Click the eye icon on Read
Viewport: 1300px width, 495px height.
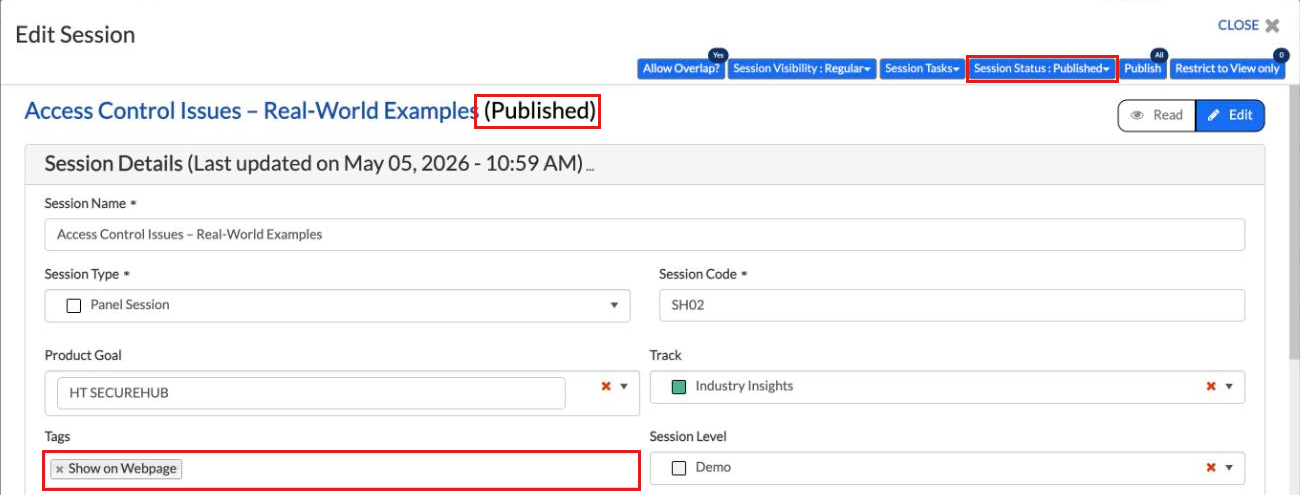[x=1137, y=115]
